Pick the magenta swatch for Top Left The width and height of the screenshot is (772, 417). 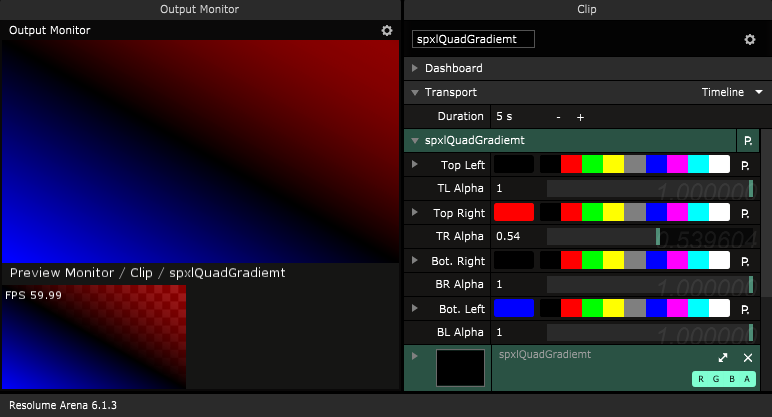[x=677, y=165]
